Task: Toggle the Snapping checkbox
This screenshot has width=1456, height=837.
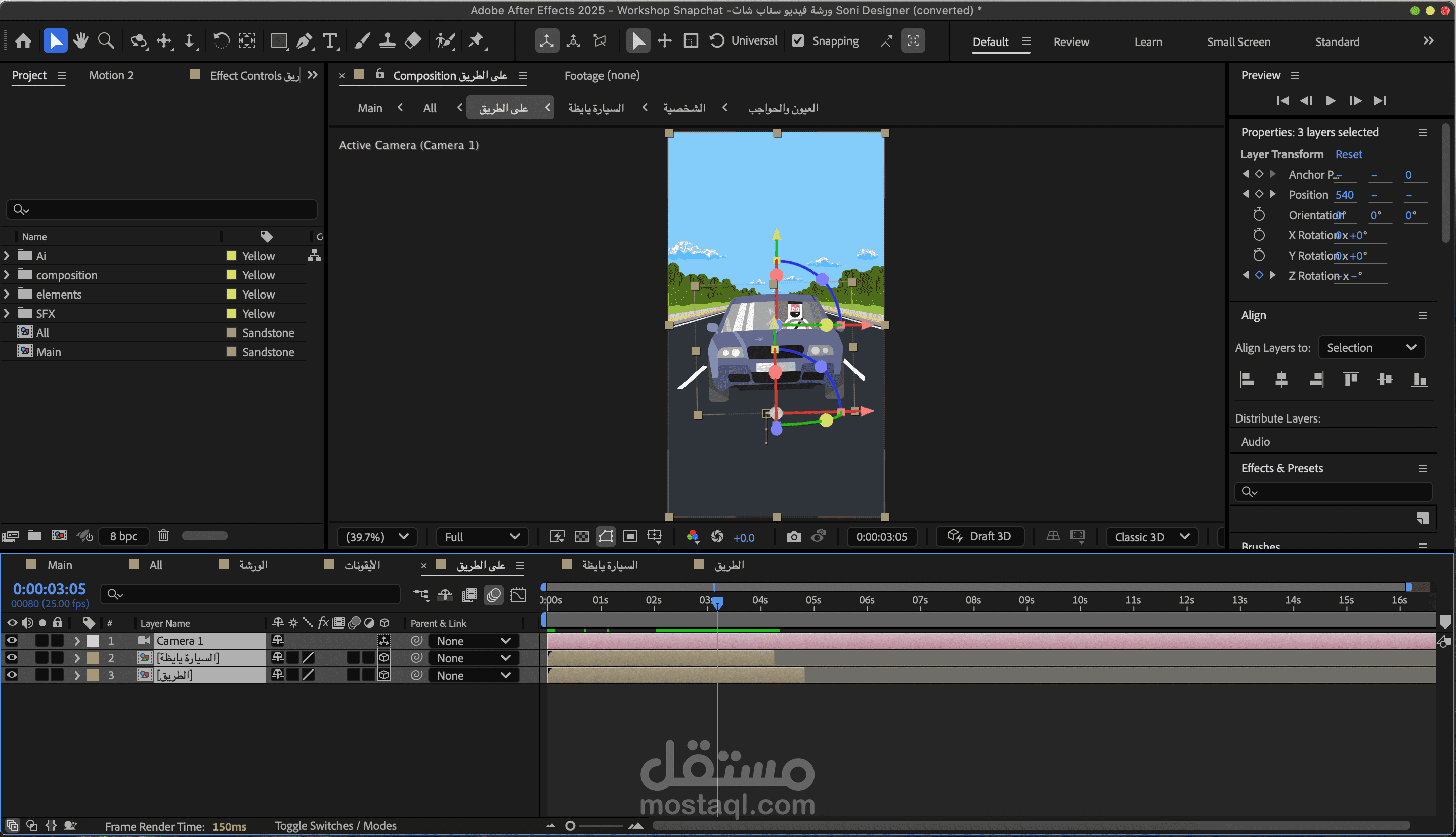Action: (798, 41)
